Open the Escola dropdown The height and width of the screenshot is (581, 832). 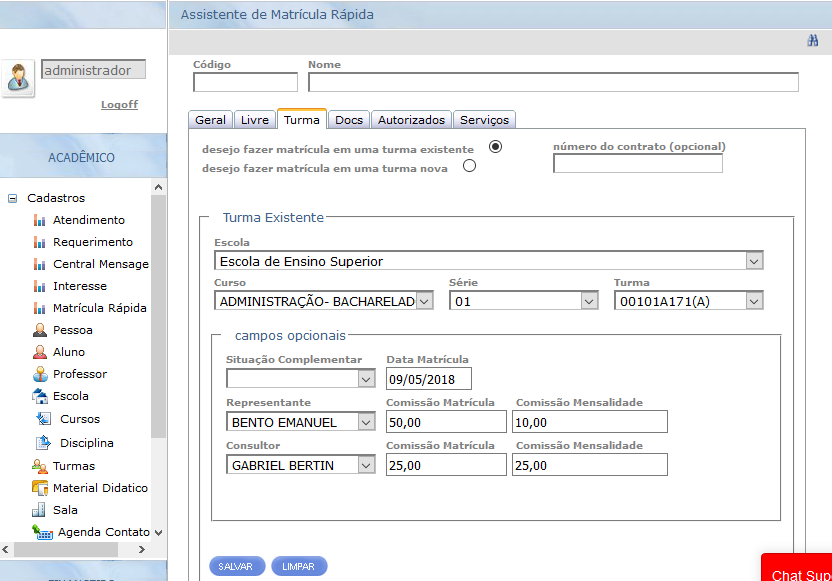(x=754, y=261)
